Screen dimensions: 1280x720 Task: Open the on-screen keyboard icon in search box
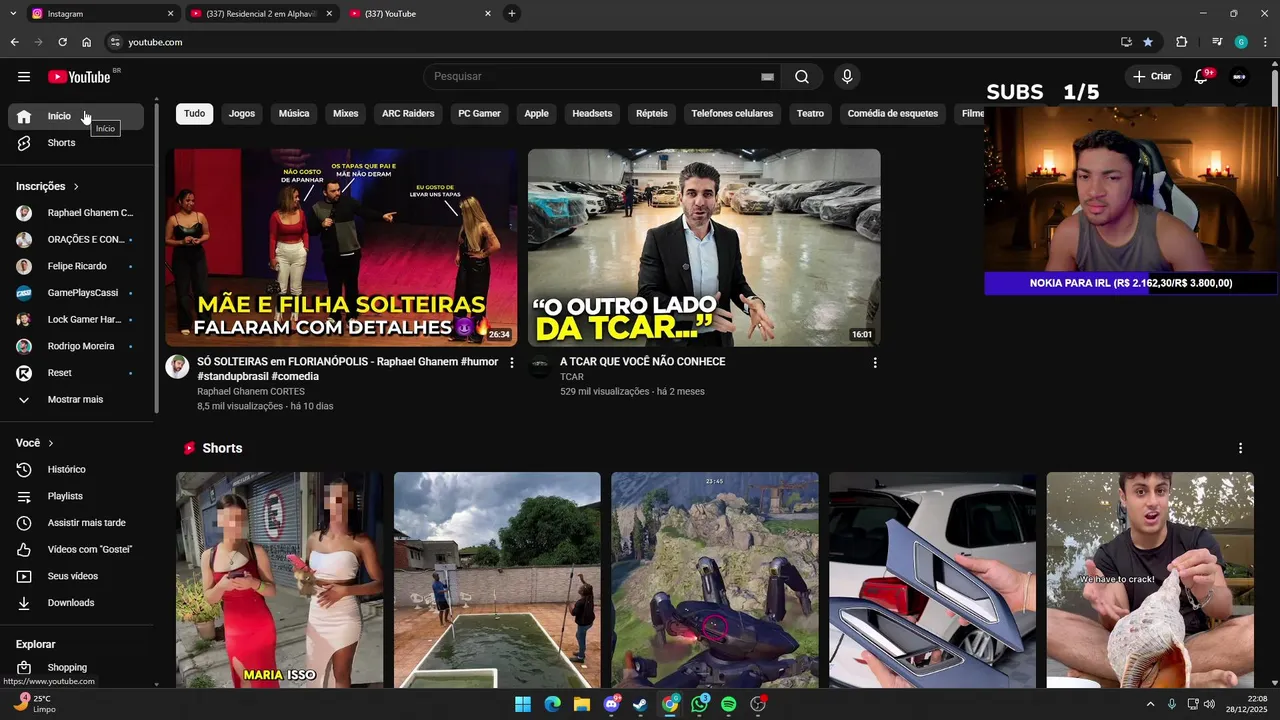point(767,77)
